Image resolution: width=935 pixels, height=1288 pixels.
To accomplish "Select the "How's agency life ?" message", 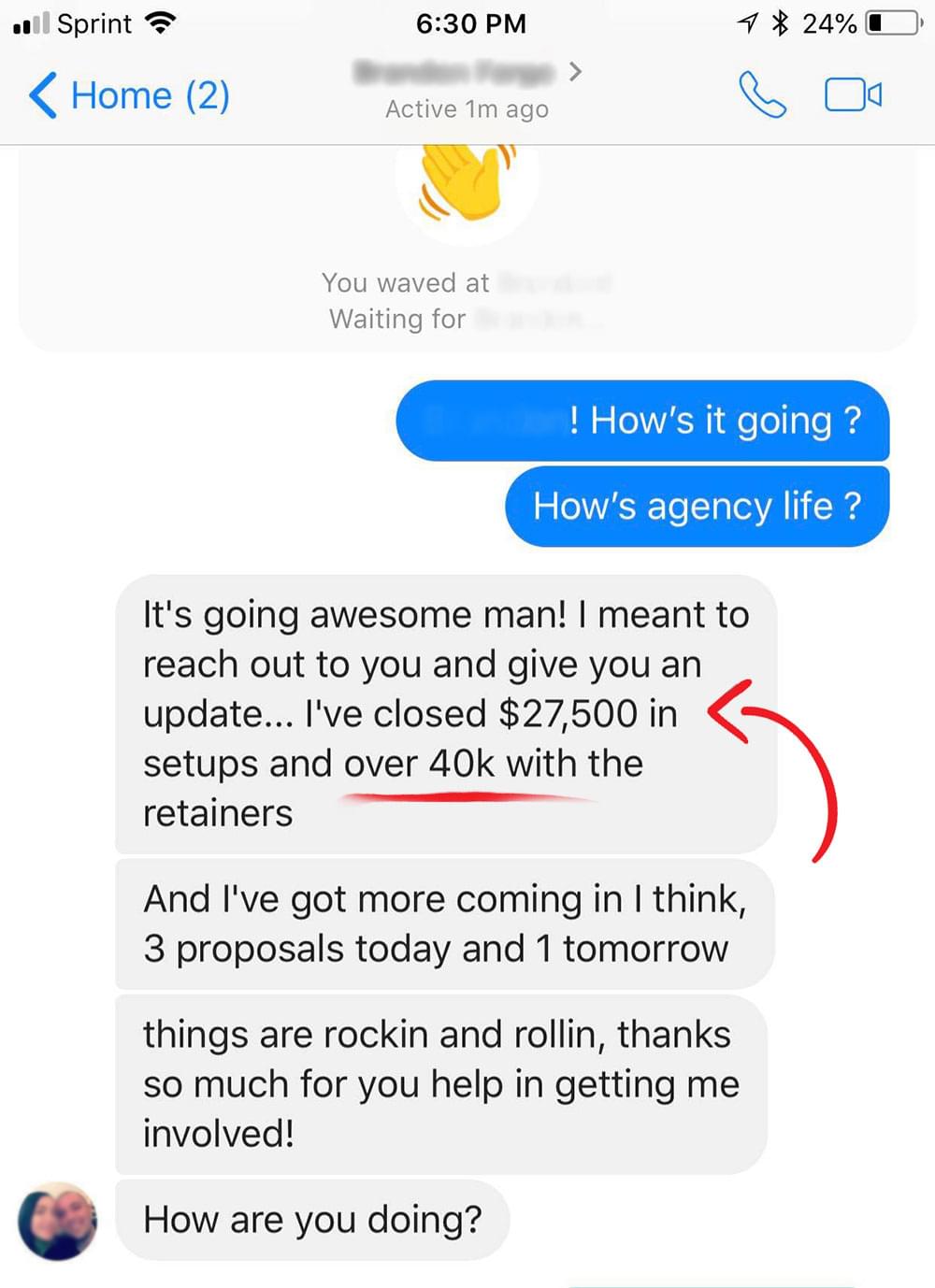I will coord(697,506).
